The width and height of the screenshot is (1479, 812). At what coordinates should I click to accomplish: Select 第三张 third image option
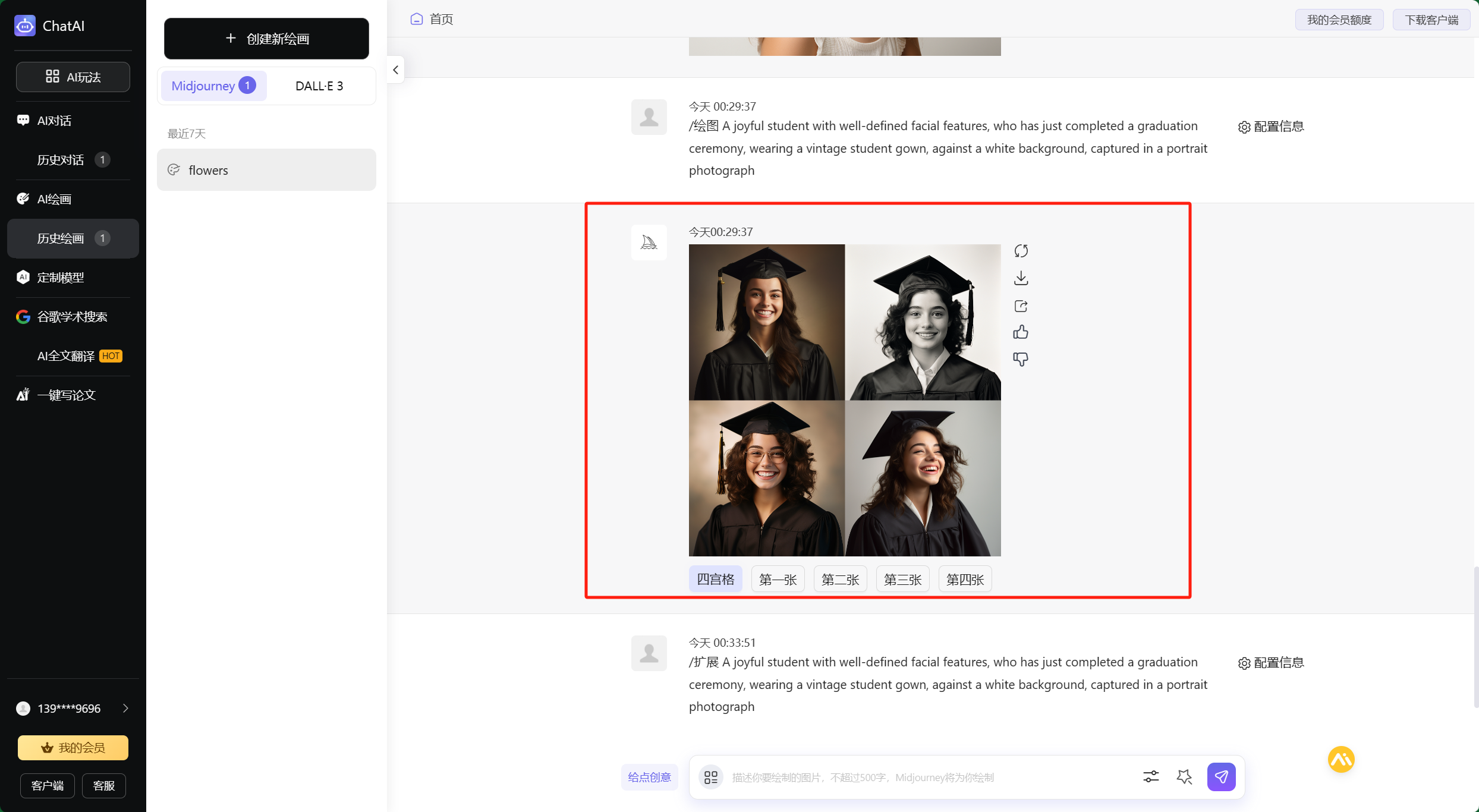point(902,580)
